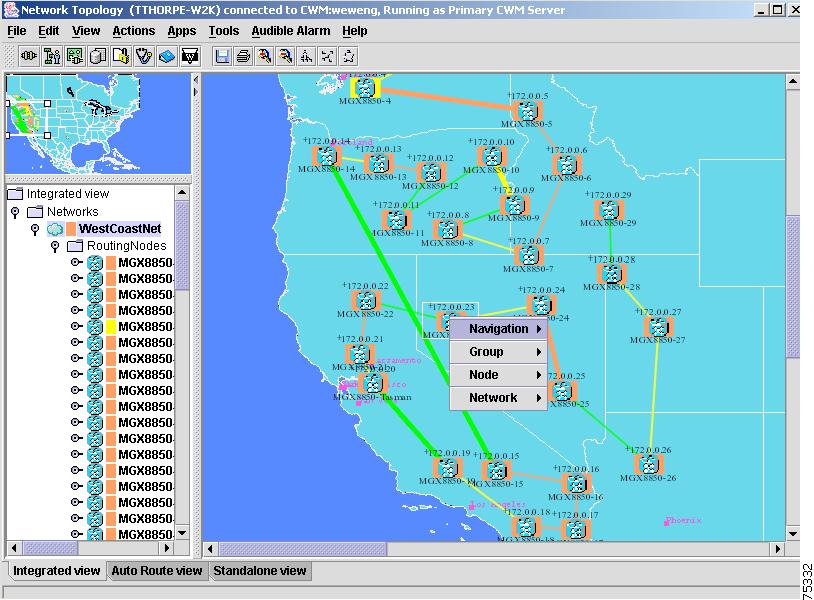The width and height of the screenshot is (814, 600).
Task: Select node MGX8850-10 on the map
Action: [x=492, y=156]
